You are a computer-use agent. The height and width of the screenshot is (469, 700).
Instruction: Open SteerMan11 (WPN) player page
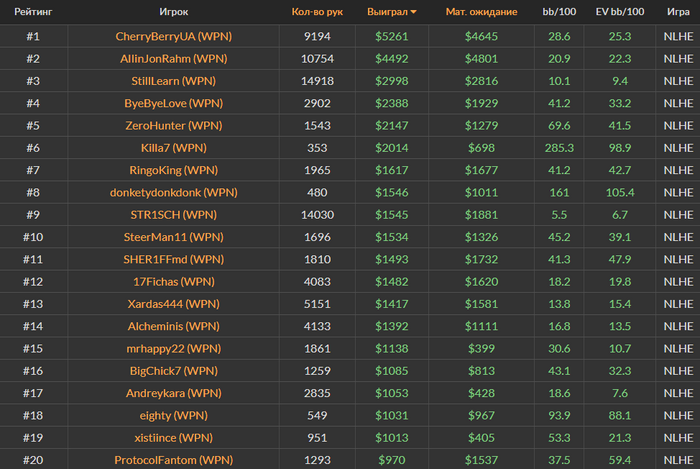pyautogui.click(x=174, y=237)
